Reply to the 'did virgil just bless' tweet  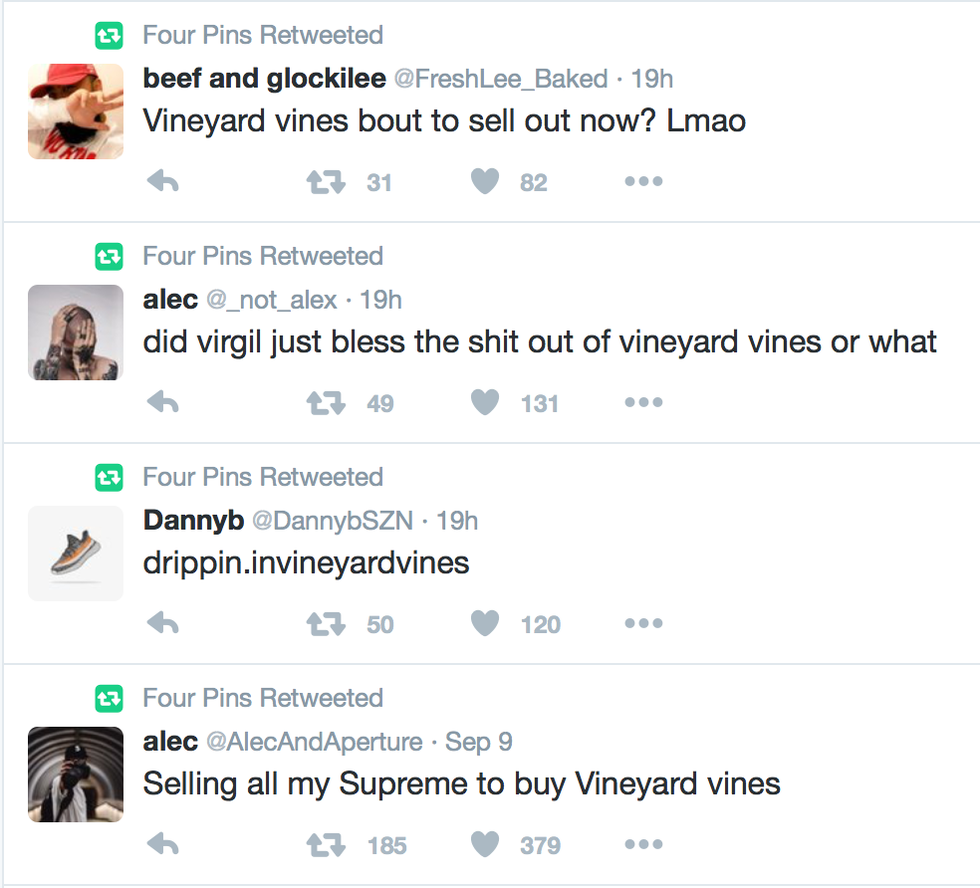[x=163, y=403]
